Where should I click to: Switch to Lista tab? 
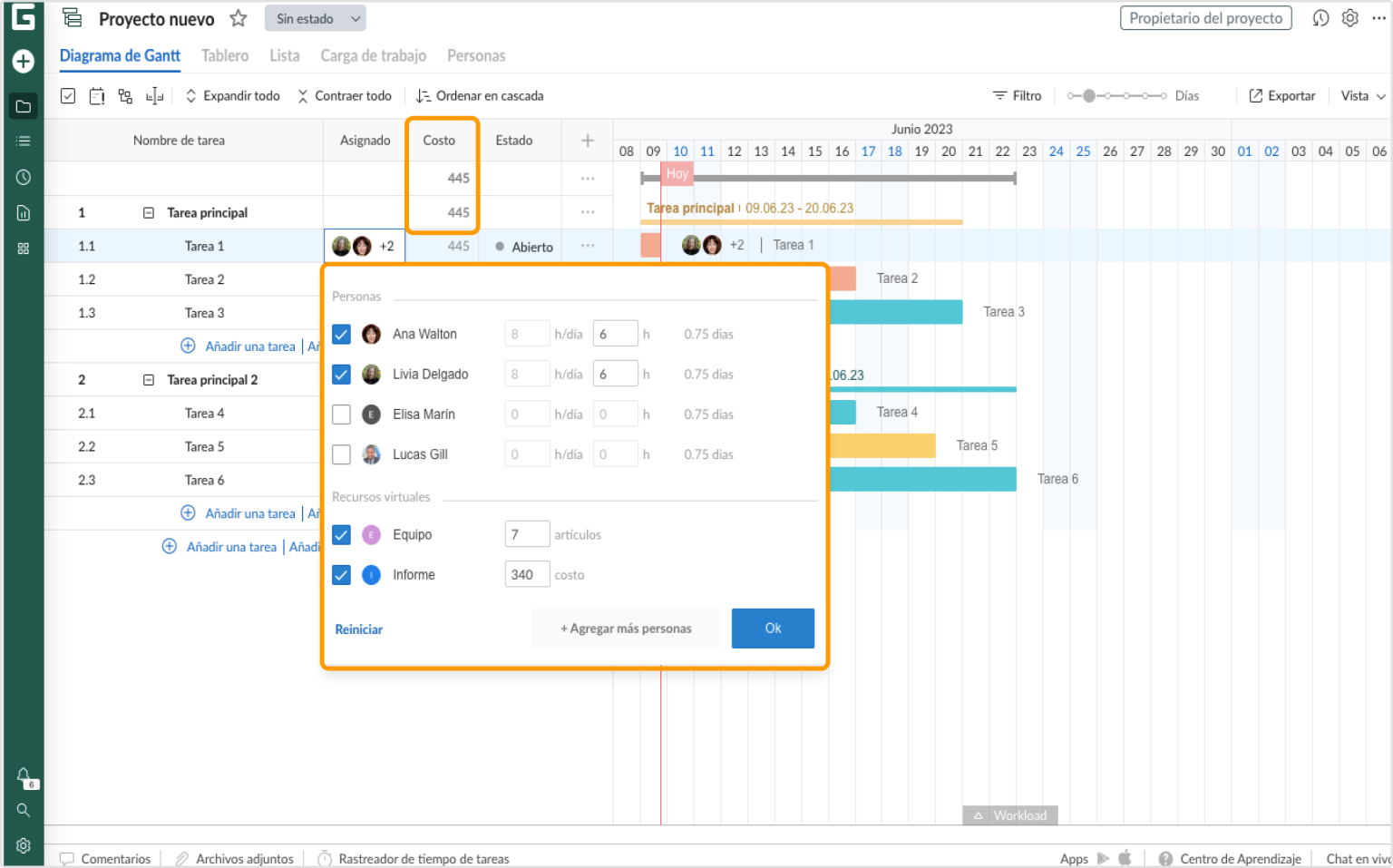pyautogui.click(x=284, y=55)
